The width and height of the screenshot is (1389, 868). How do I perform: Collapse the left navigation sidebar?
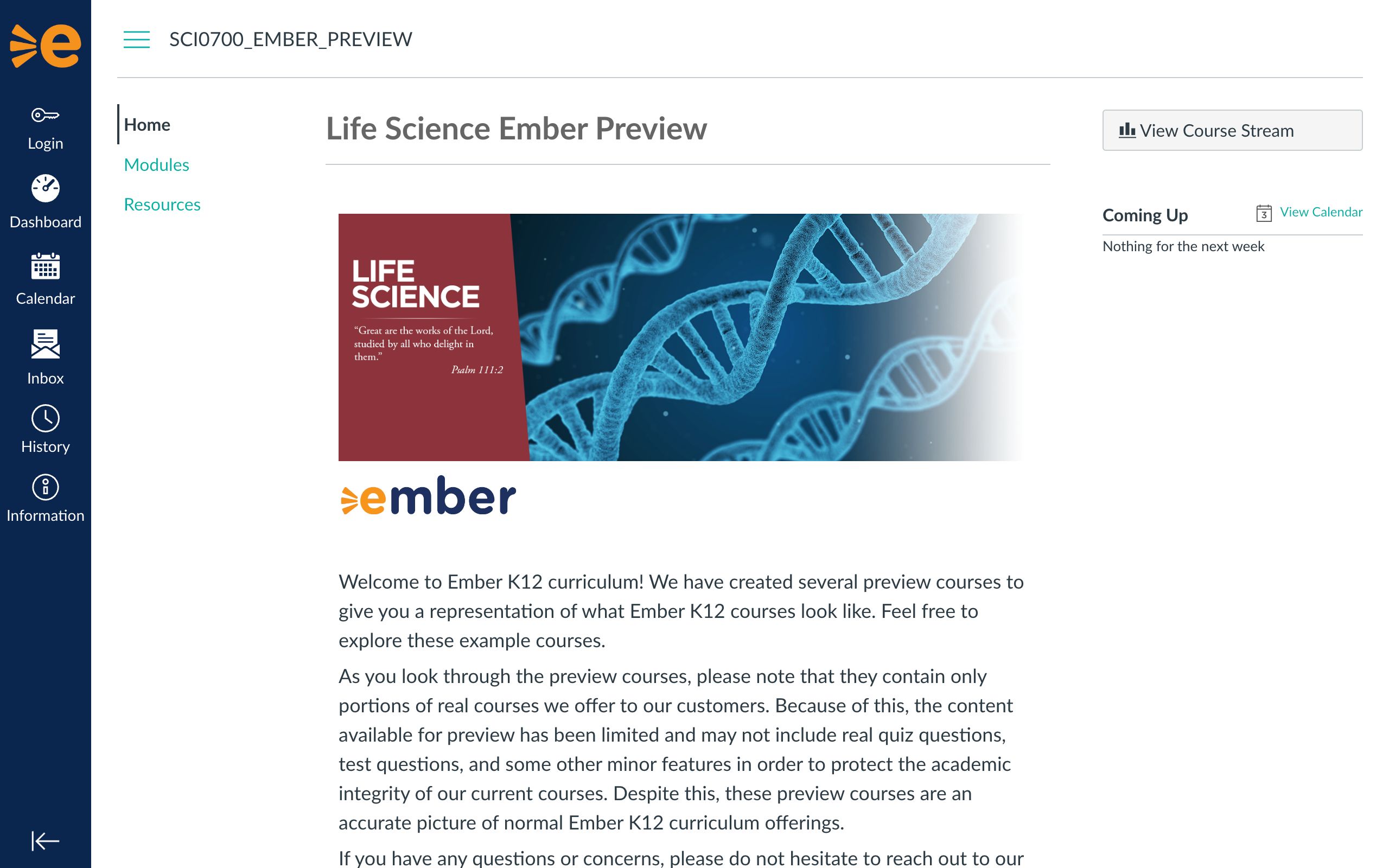point(46,841)
